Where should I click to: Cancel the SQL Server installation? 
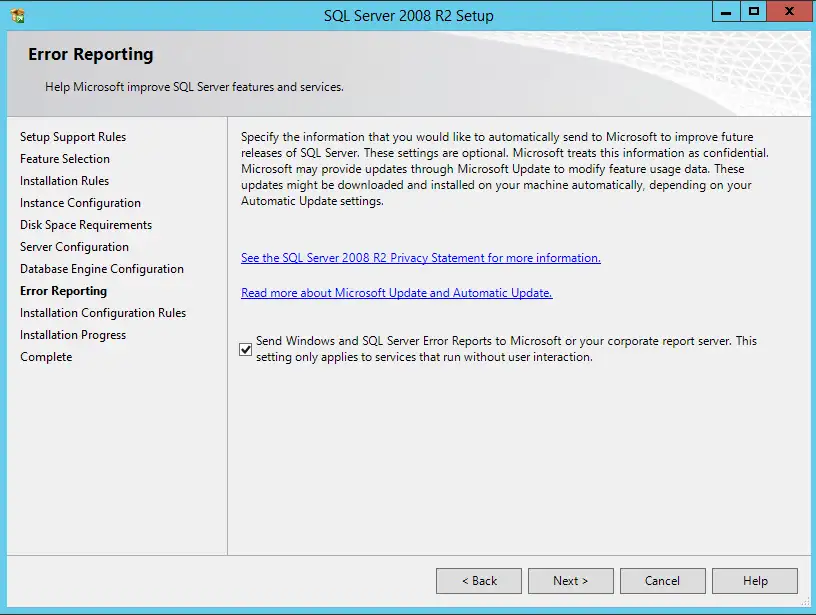[662, 580]
